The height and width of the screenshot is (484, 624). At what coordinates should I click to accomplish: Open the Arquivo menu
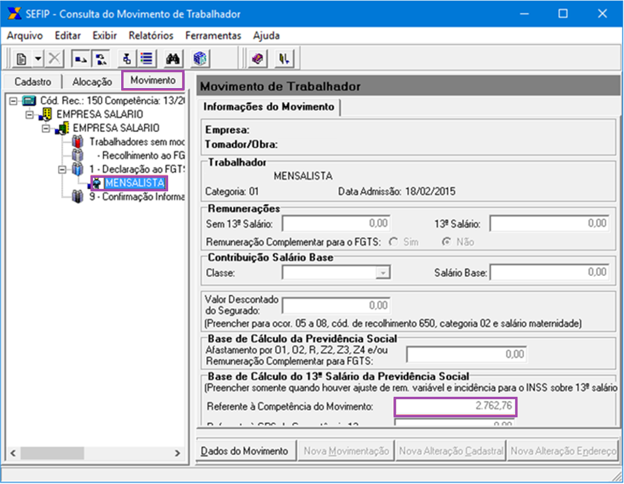(25, 36)
